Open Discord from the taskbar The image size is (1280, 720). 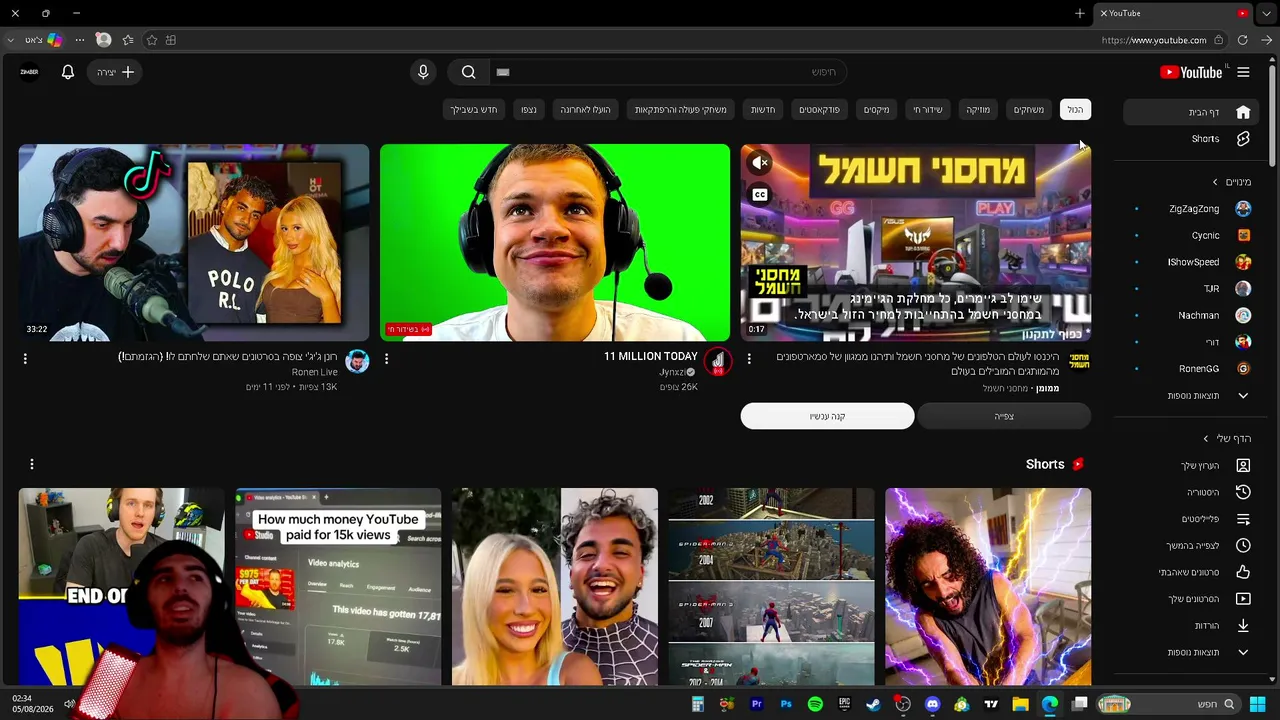(x=933, y=704)
